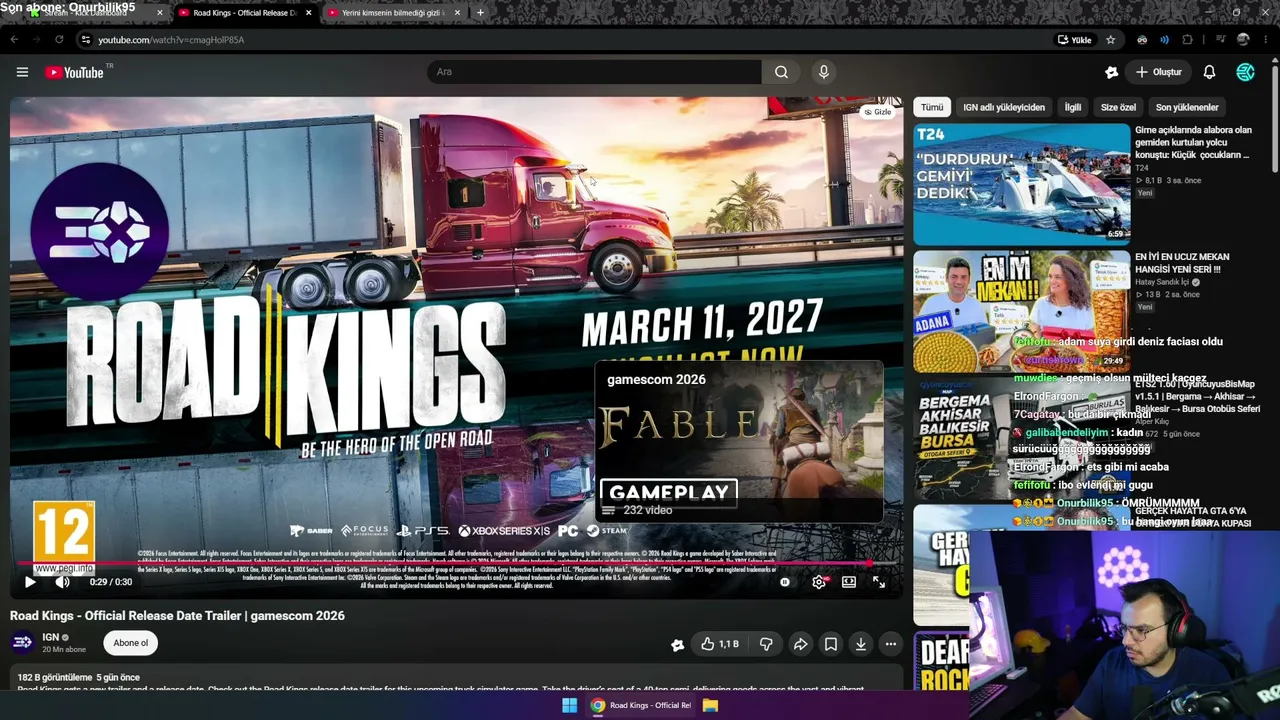Go back using the browser back arrow
The width and height of the screenshot is (1280, 720).
pyautogui.click(x=14, y=40)
